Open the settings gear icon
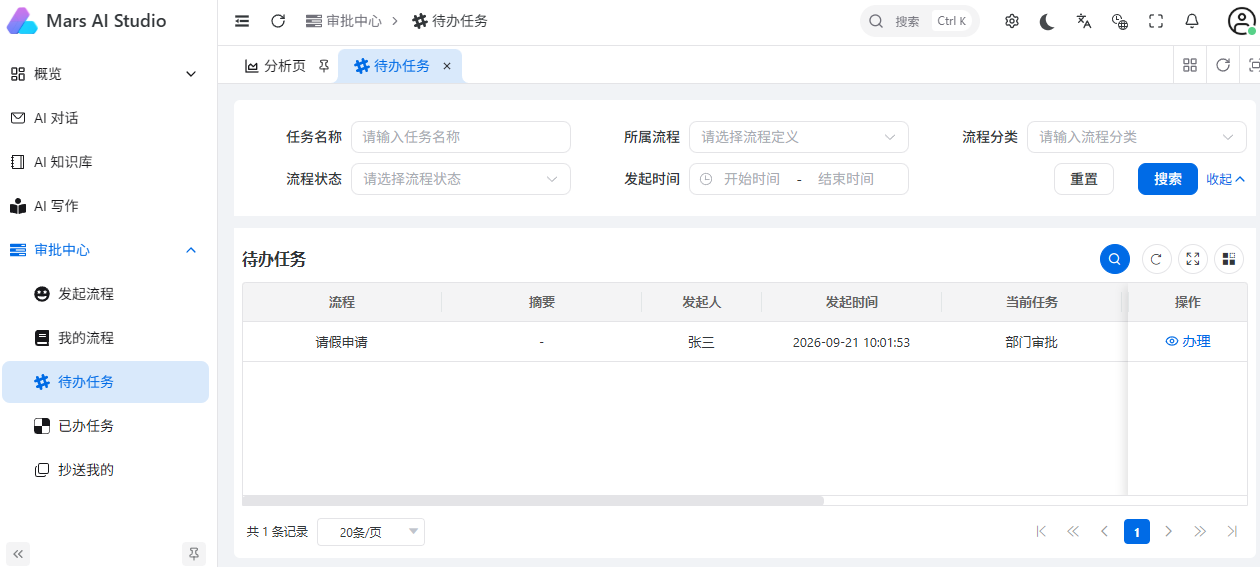 1011,21
